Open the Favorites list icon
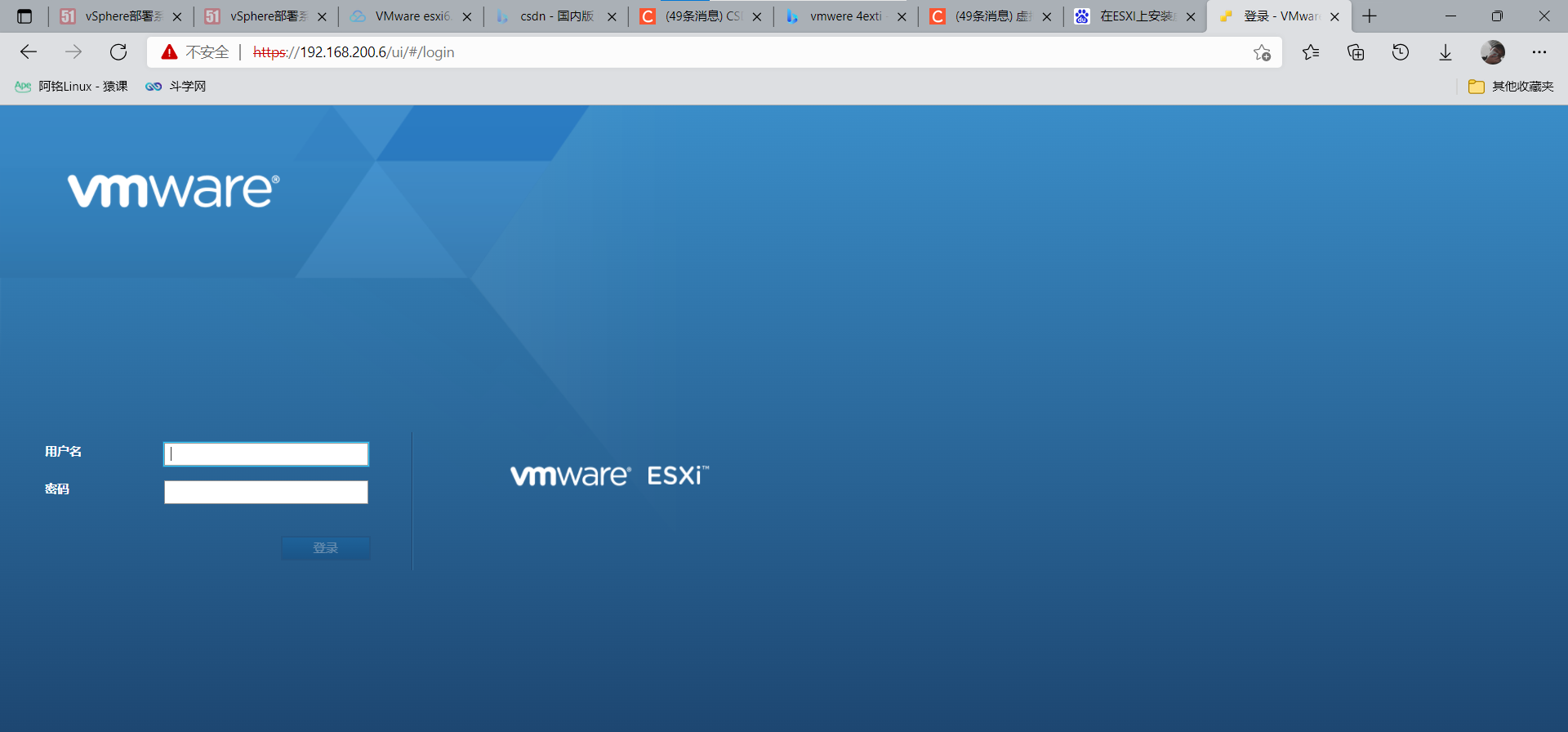Viewport: 1568px width, 732px height. click(x=1311, y=52)
